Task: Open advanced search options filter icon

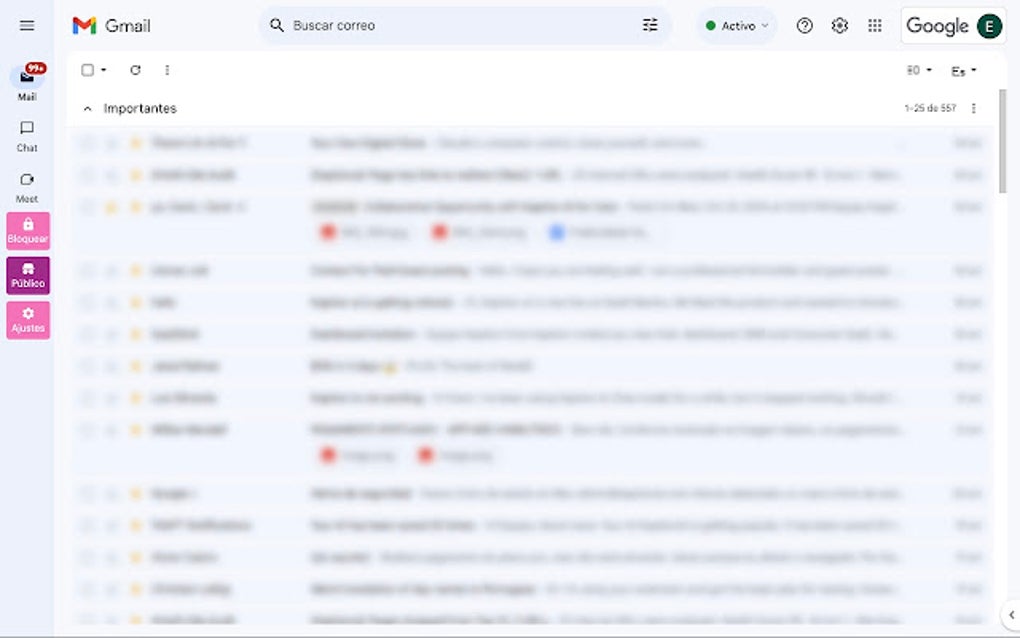Action: tap(650, 25)
